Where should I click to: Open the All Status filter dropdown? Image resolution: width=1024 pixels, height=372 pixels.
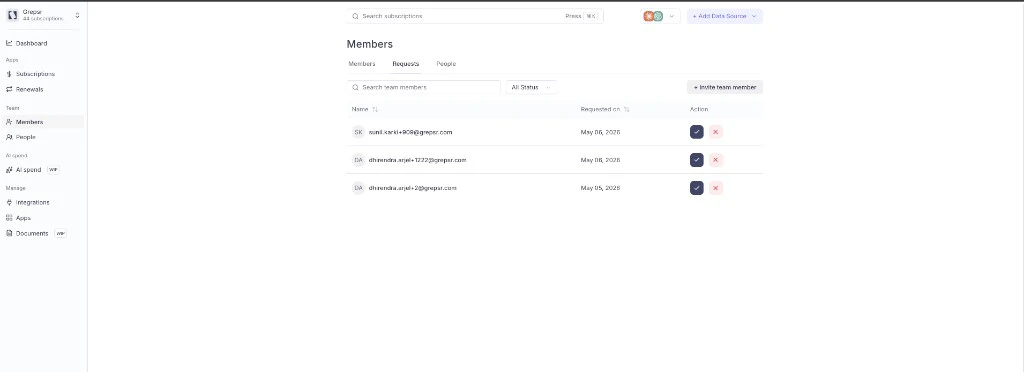(x=532, y=87)
